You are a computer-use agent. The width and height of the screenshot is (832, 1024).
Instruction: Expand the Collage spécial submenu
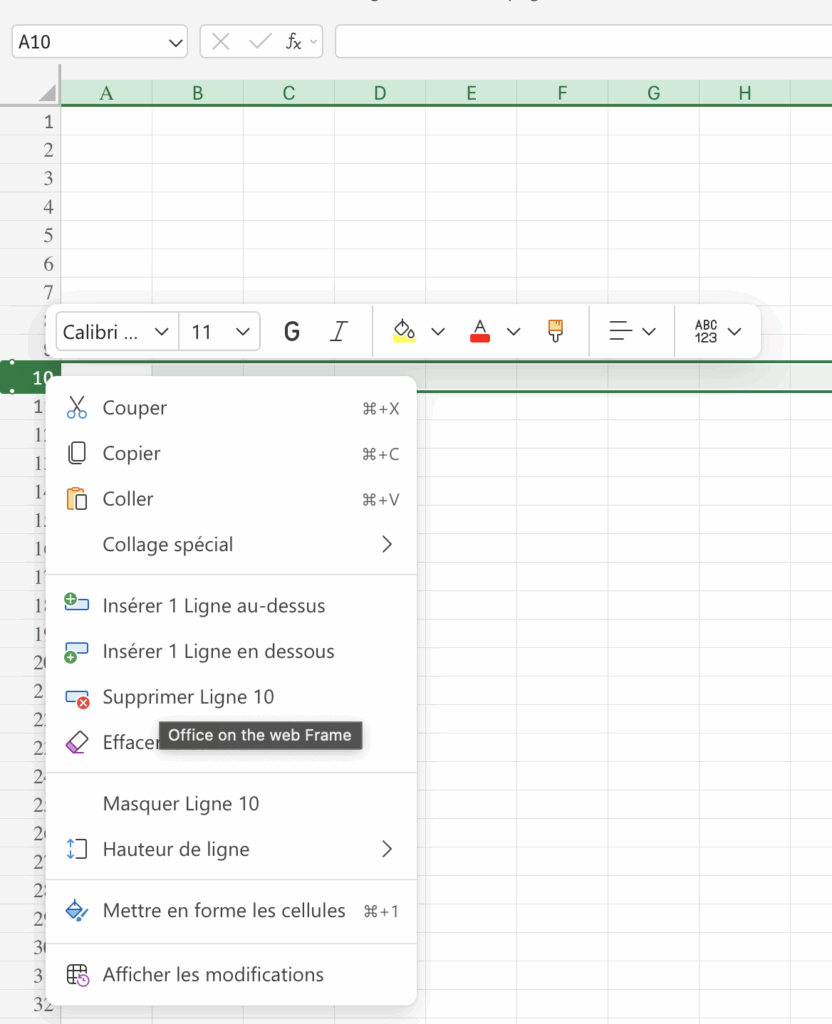click(386, 545)
